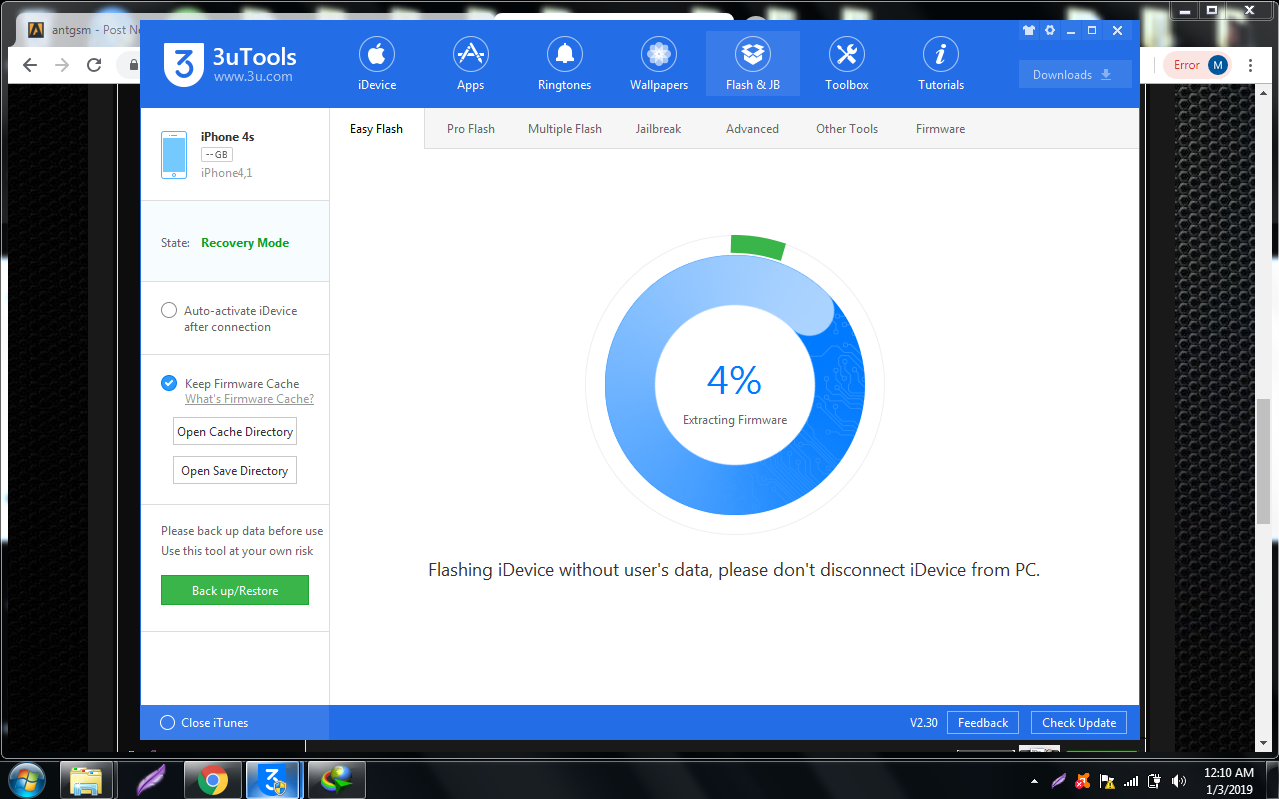Click the Recovery Mode state text
1279x799 pixels.
click(245, 242)
